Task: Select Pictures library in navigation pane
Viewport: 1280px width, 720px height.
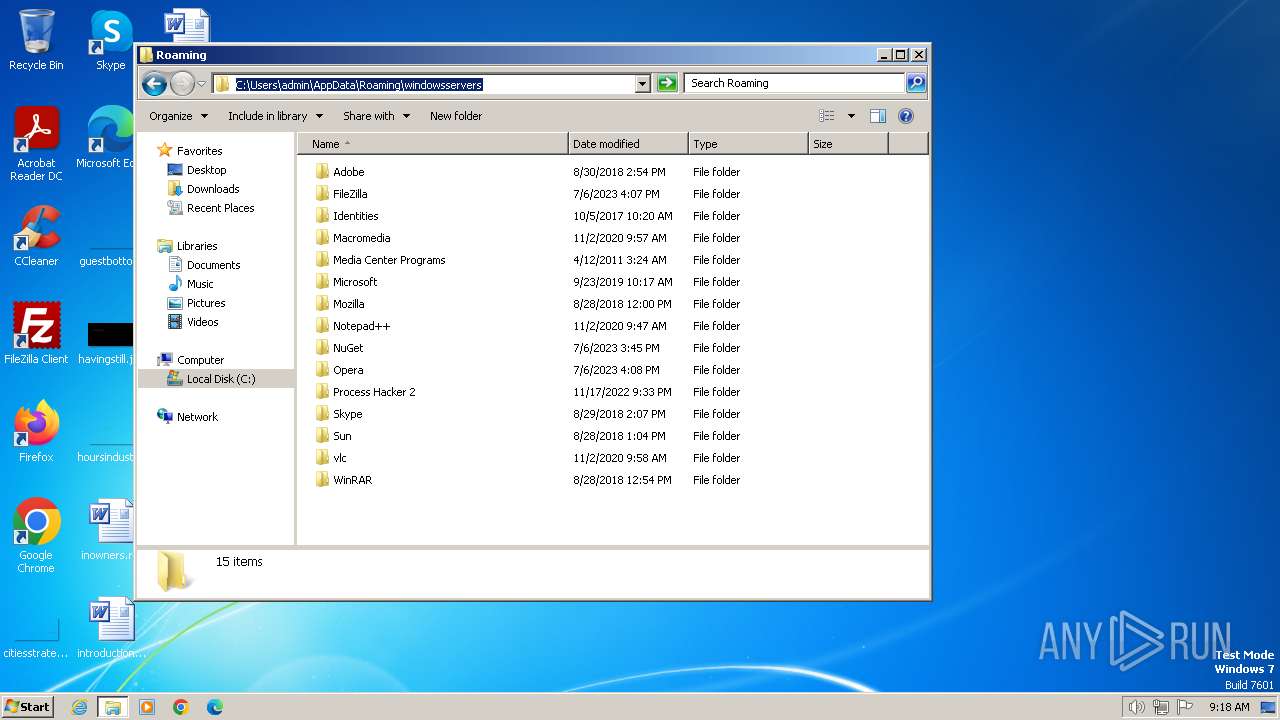Action: tap(205, 303)
